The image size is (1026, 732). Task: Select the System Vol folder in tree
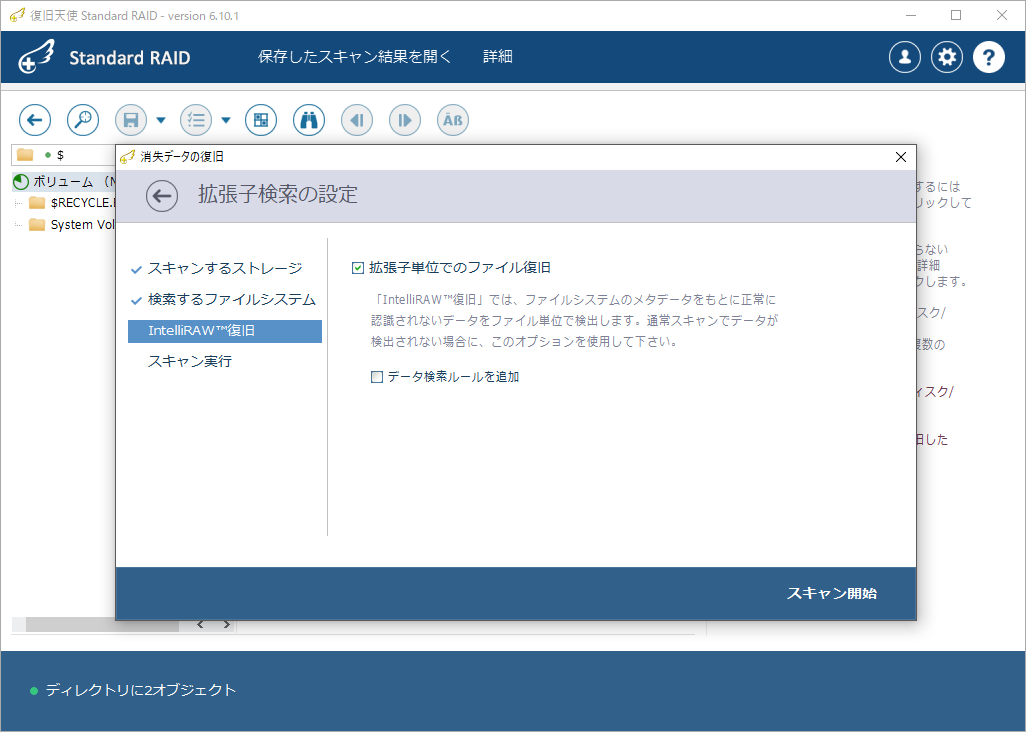click(72, 224)
